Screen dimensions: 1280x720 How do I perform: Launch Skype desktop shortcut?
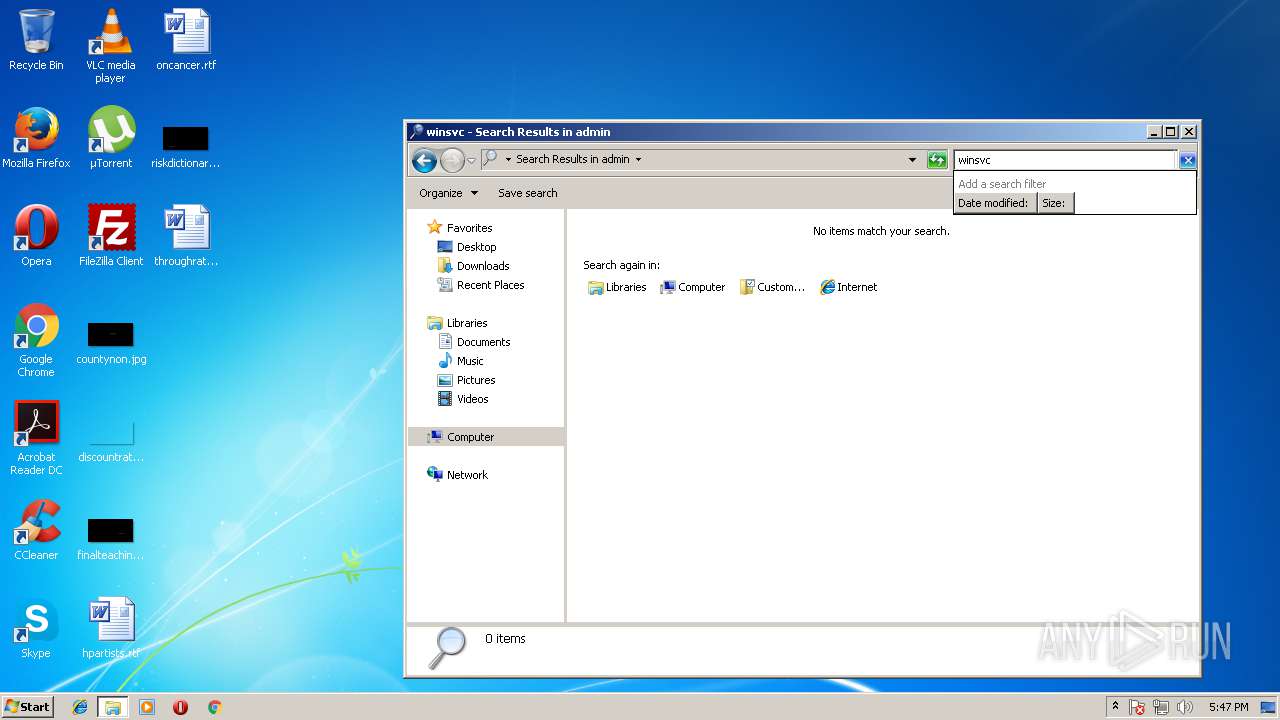(x=36, y=628)
